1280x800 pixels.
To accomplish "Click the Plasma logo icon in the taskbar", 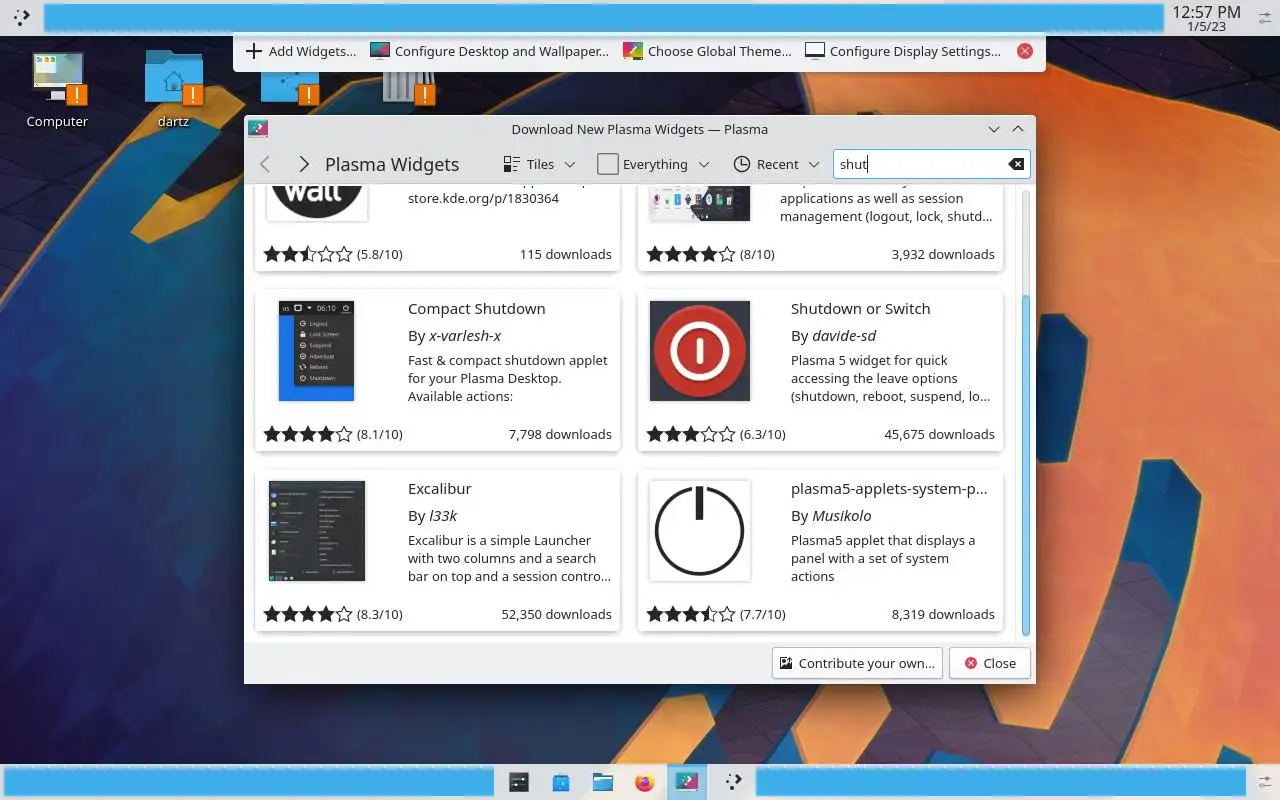I will click(x=733, y=782).
